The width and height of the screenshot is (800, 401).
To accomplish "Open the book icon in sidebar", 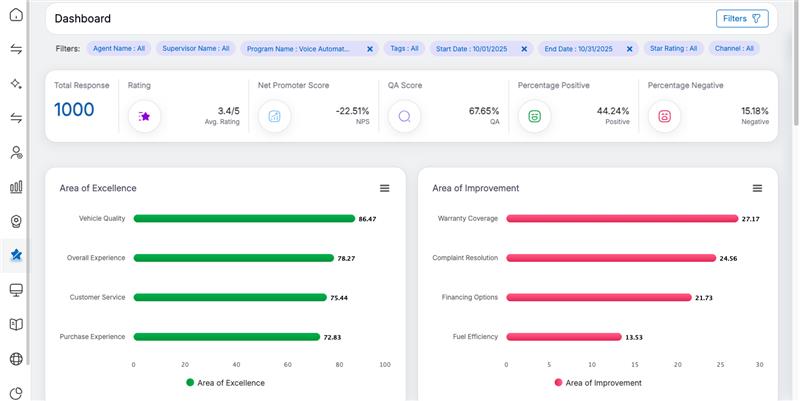I will (15, 324).
